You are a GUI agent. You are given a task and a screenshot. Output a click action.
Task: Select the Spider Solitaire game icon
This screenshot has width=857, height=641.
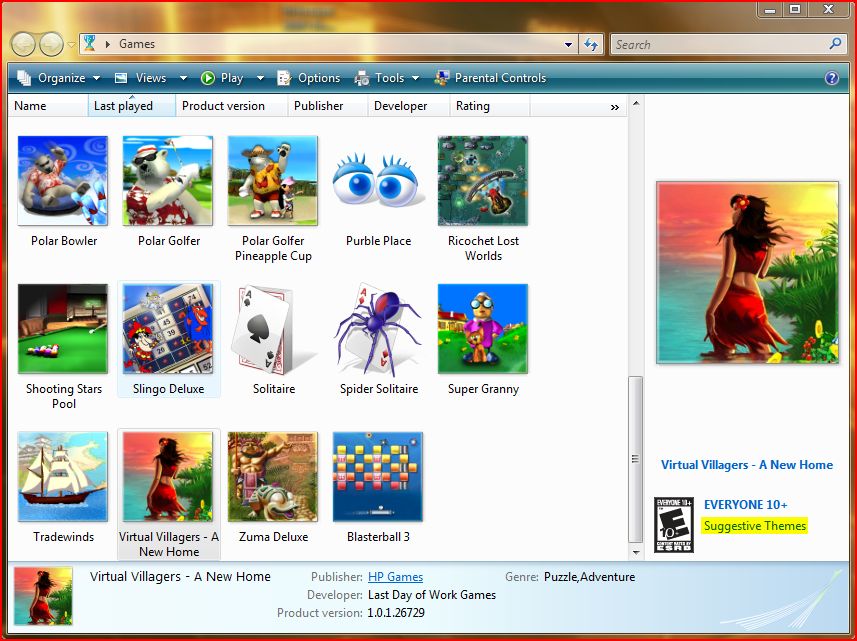378,329
